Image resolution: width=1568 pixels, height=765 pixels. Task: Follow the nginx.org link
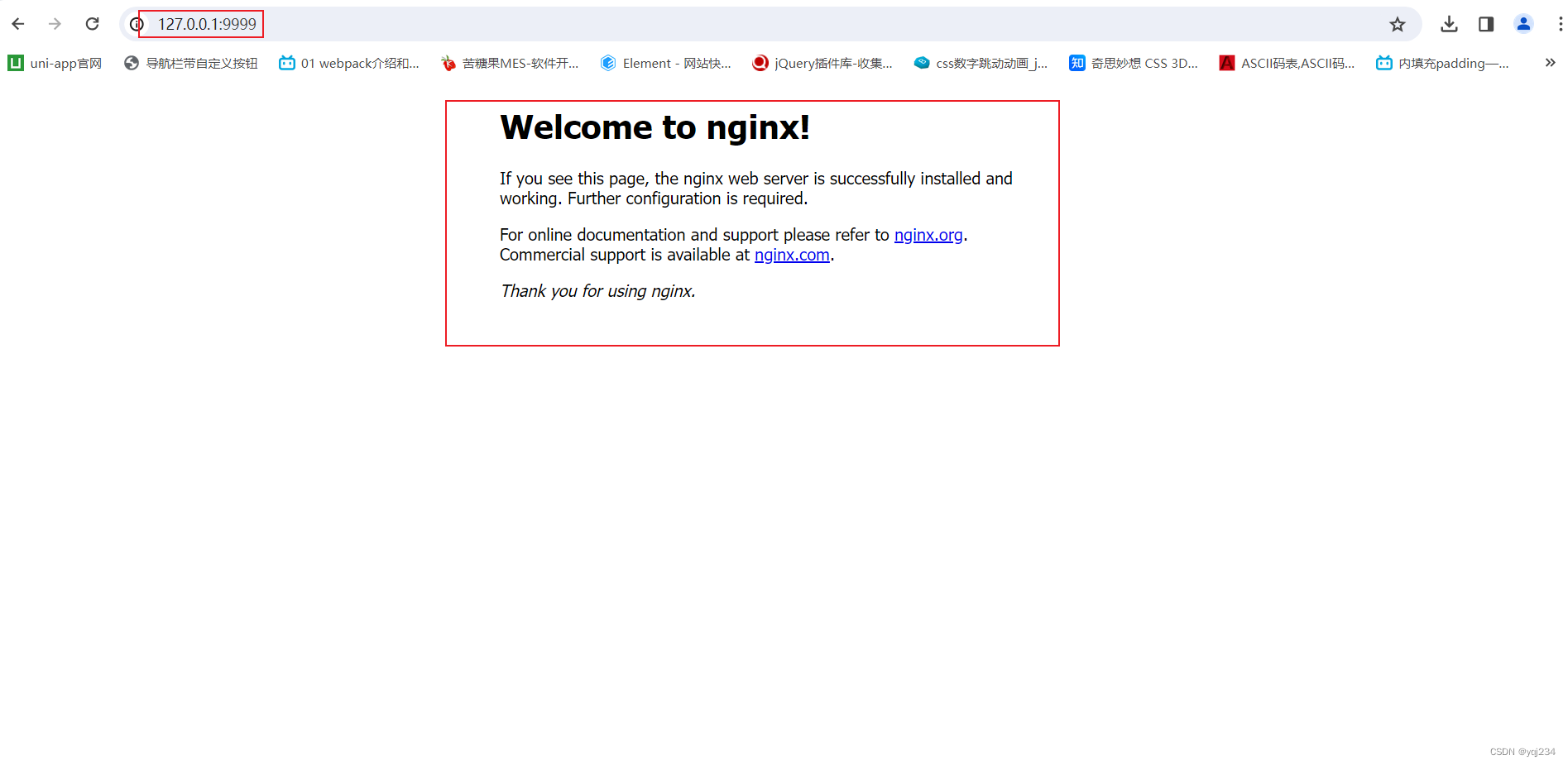(928, 235)
